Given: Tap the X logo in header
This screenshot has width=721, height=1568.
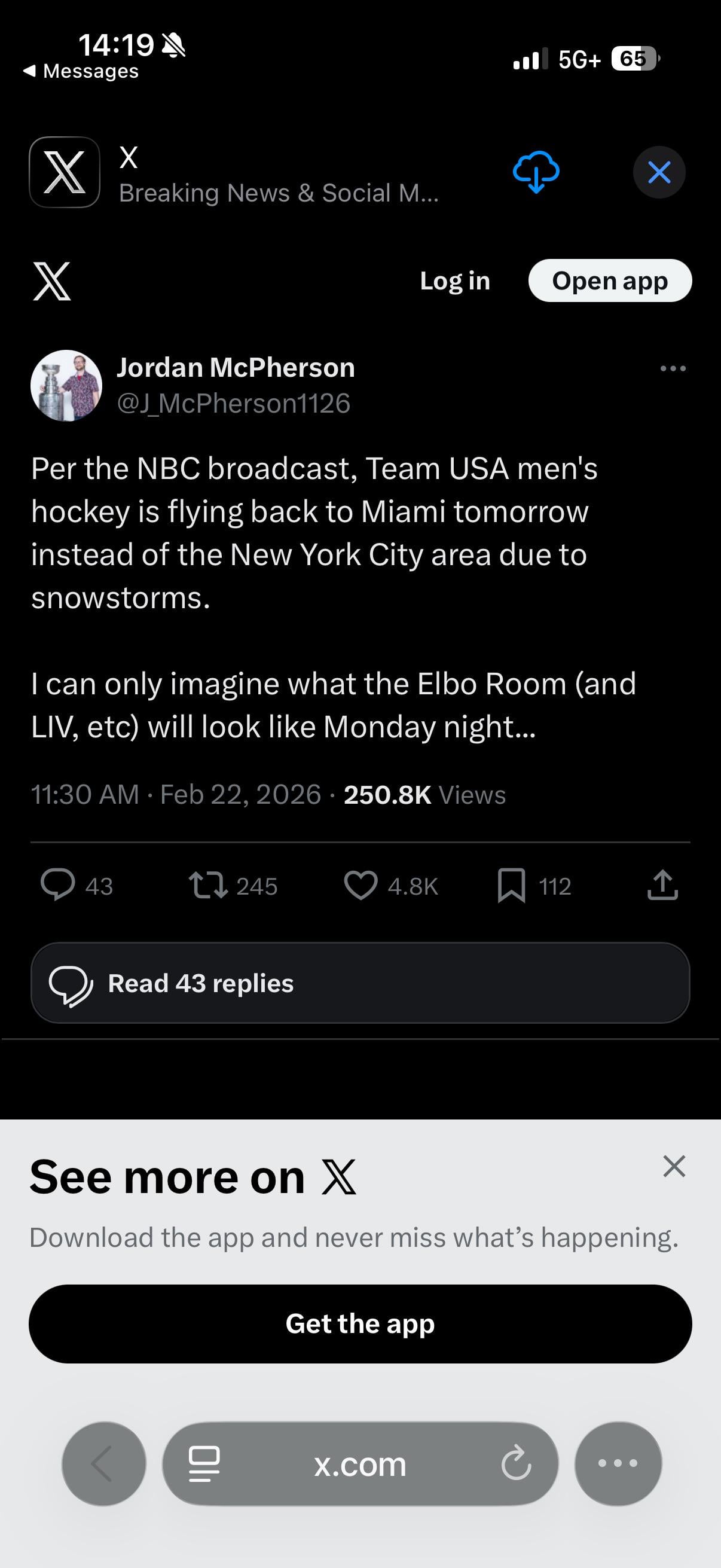Looking at the screenshot, I should (x=52, y=281).
